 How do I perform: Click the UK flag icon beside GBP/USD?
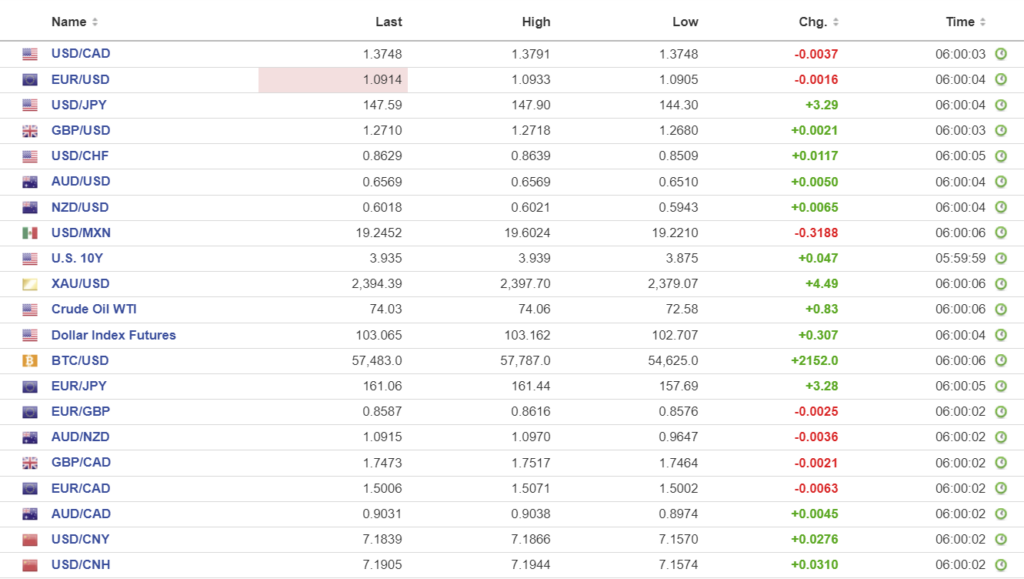[30, 131]
